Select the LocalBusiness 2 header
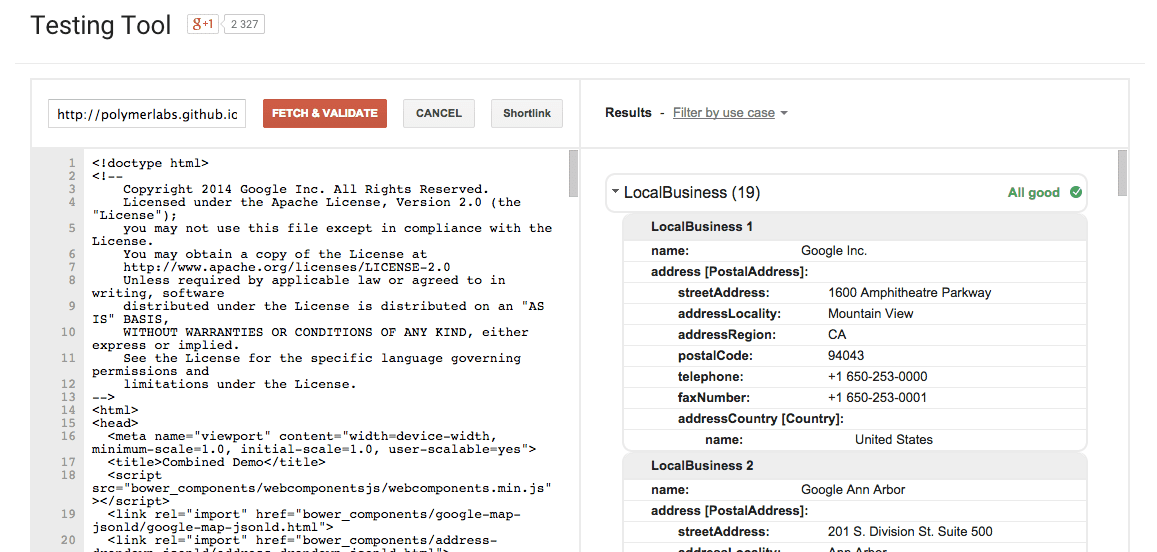1157x552 pixels. tap(702, 466)
